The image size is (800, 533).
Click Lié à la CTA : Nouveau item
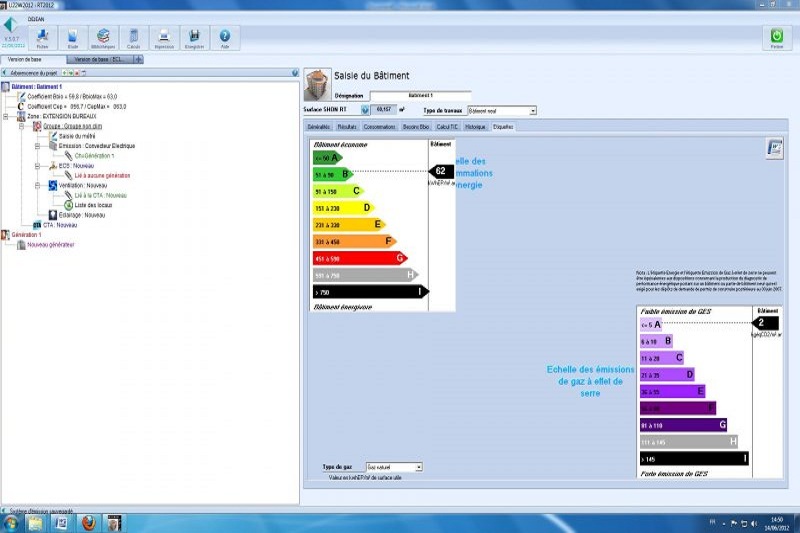click(x=101, y=195)
